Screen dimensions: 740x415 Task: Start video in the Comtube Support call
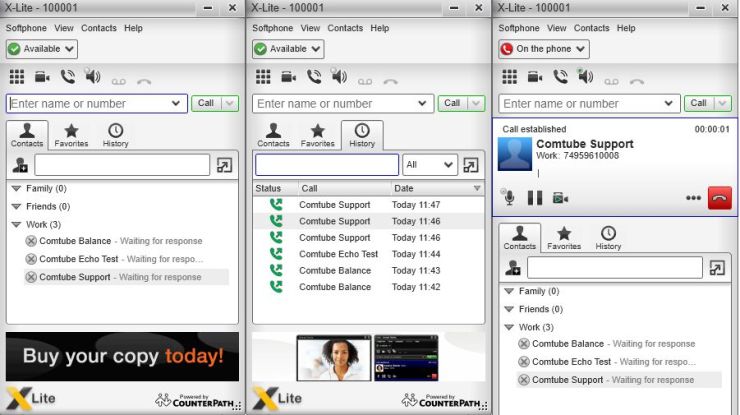point(560,198)
